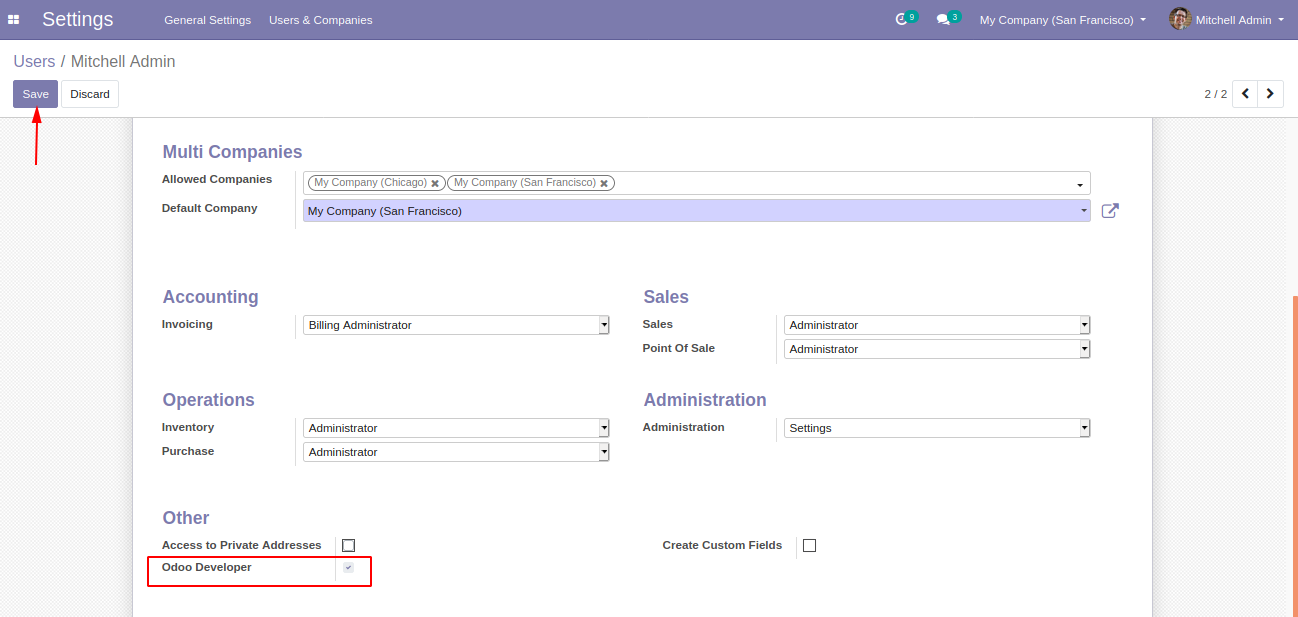Click the Mitchell Admin breadcrumb title
Image resolution: width=1298 pixels, height=617 pixels.
pyautogui.click(x=123, y=61)
